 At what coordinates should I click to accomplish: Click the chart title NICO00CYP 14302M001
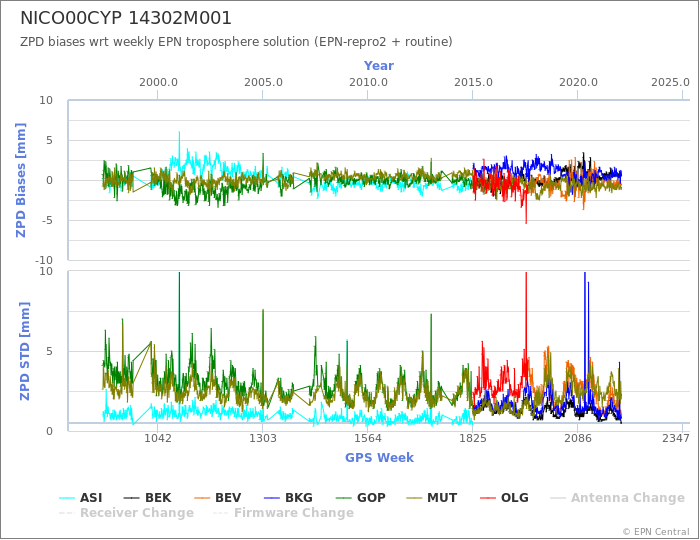(126, 18)
